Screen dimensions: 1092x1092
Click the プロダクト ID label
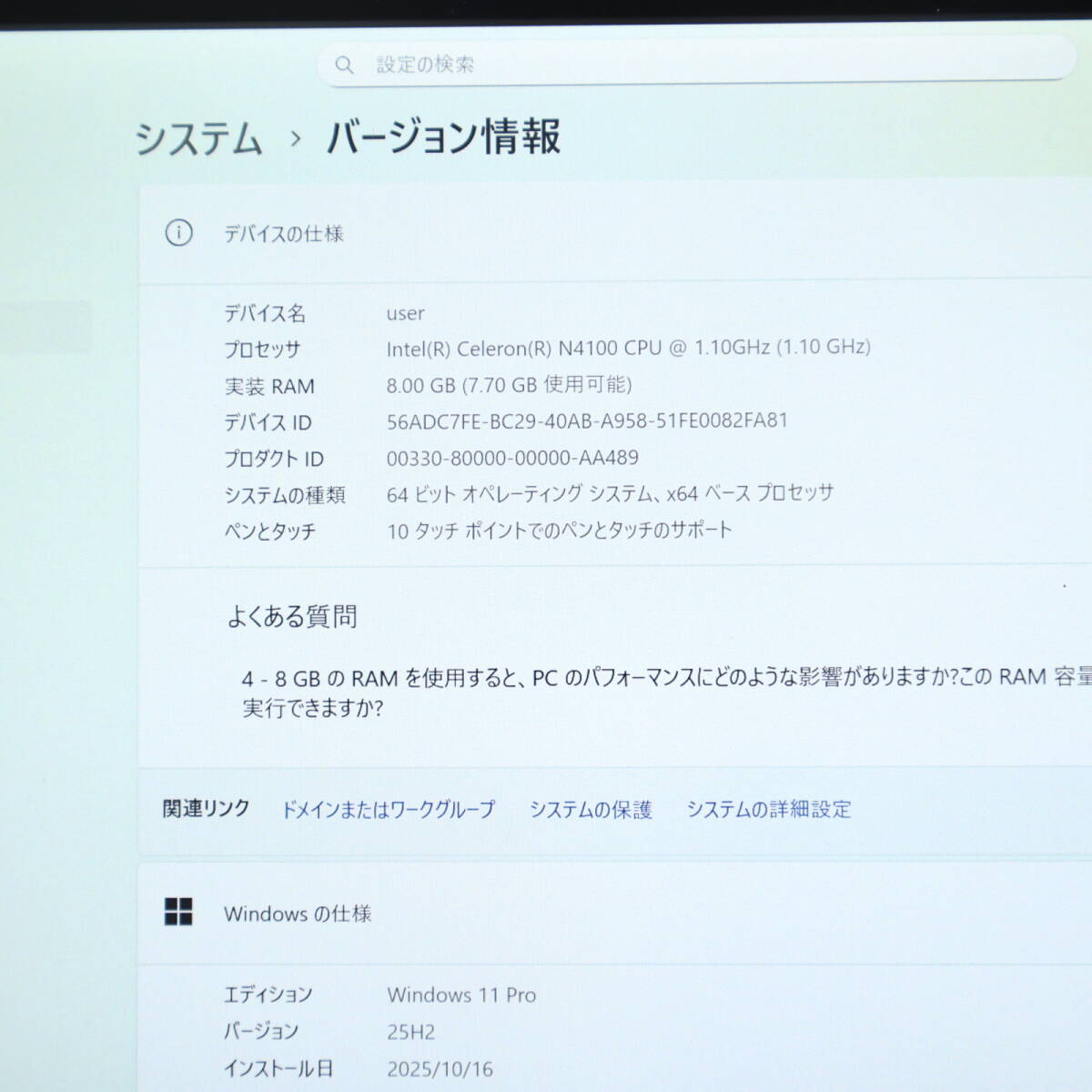(x=274, y=459)
